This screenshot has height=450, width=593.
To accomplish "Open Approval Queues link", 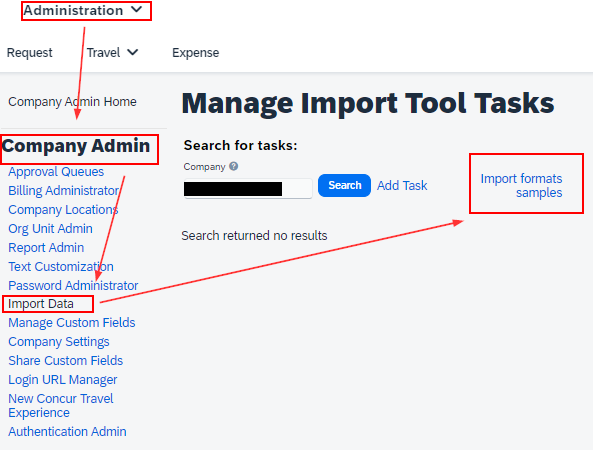I will [56, 172].
